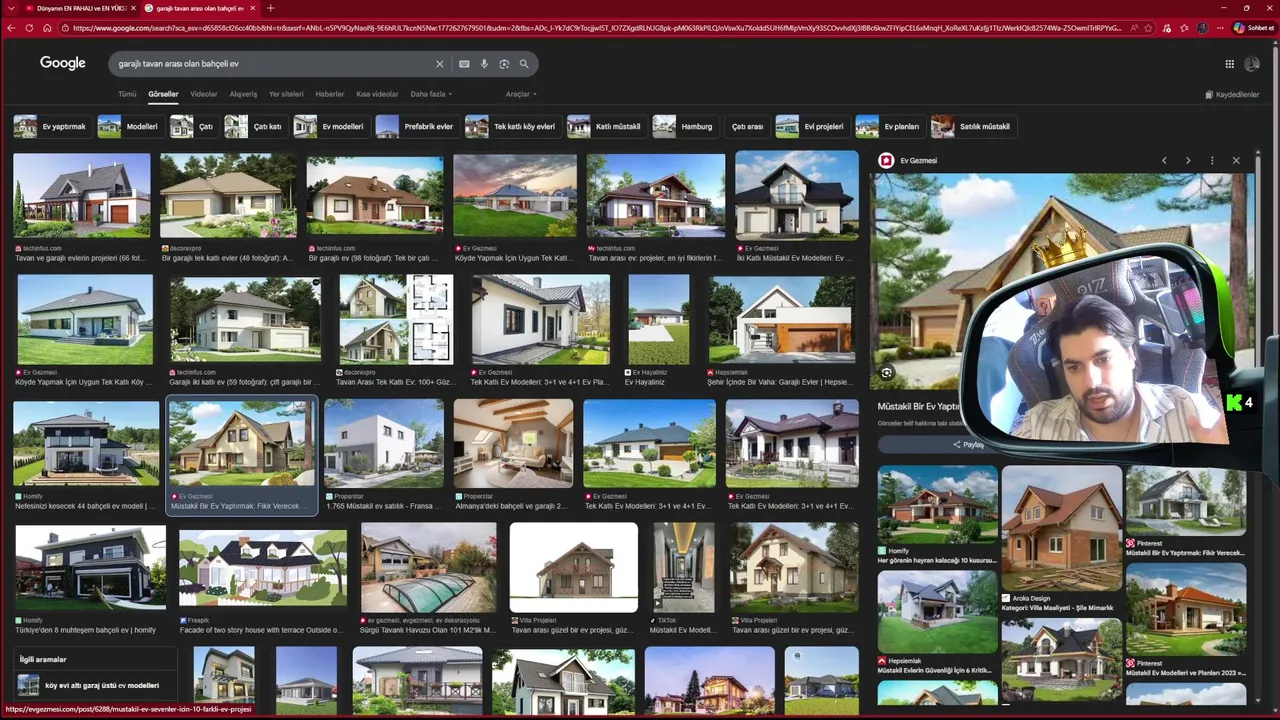Select the Ev yaptırmak filter chip

pyautogui.click(x=51, y=127)
